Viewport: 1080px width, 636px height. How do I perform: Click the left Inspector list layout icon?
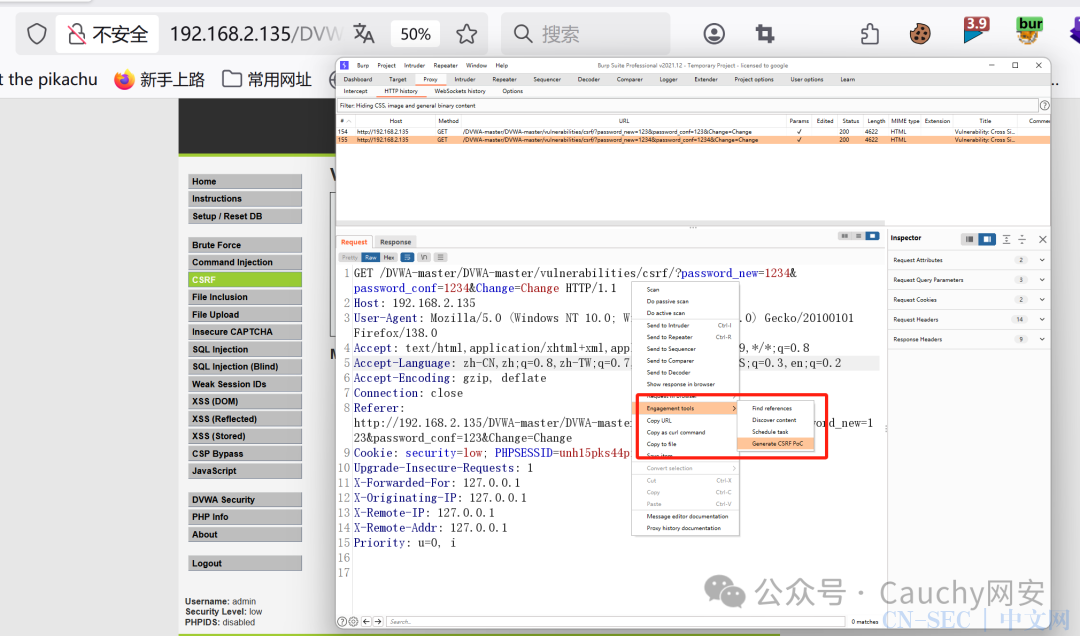point(969,239)
